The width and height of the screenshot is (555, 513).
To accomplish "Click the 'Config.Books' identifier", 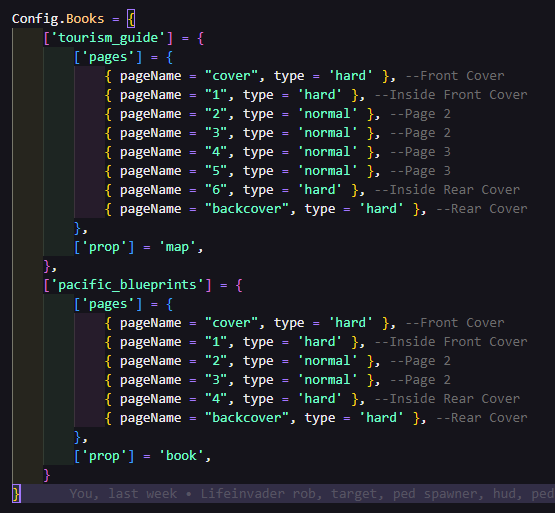I will (58, 19).
